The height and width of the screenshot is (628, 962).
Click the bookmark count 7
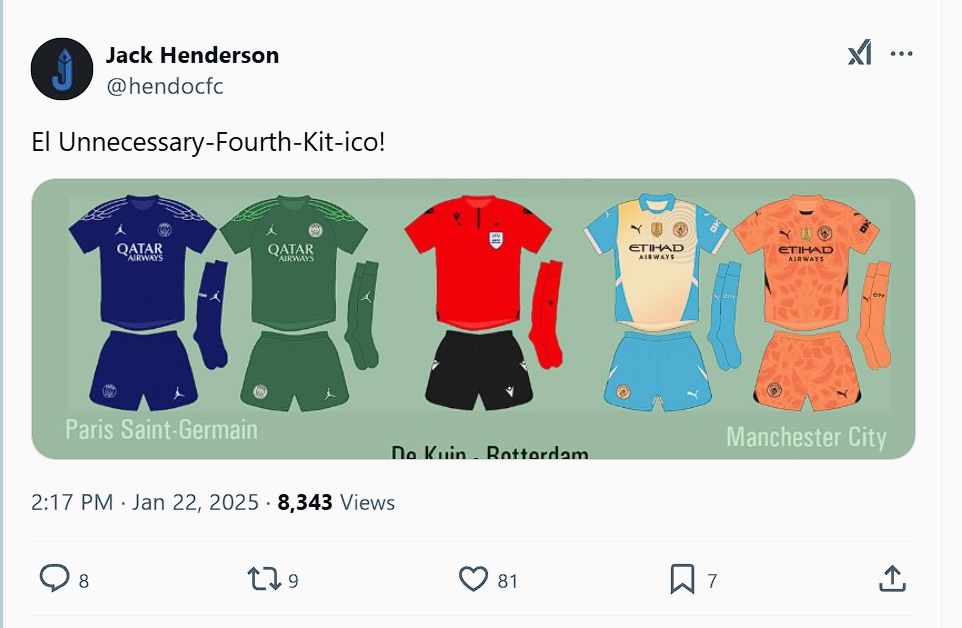click(x=712, y=581)
